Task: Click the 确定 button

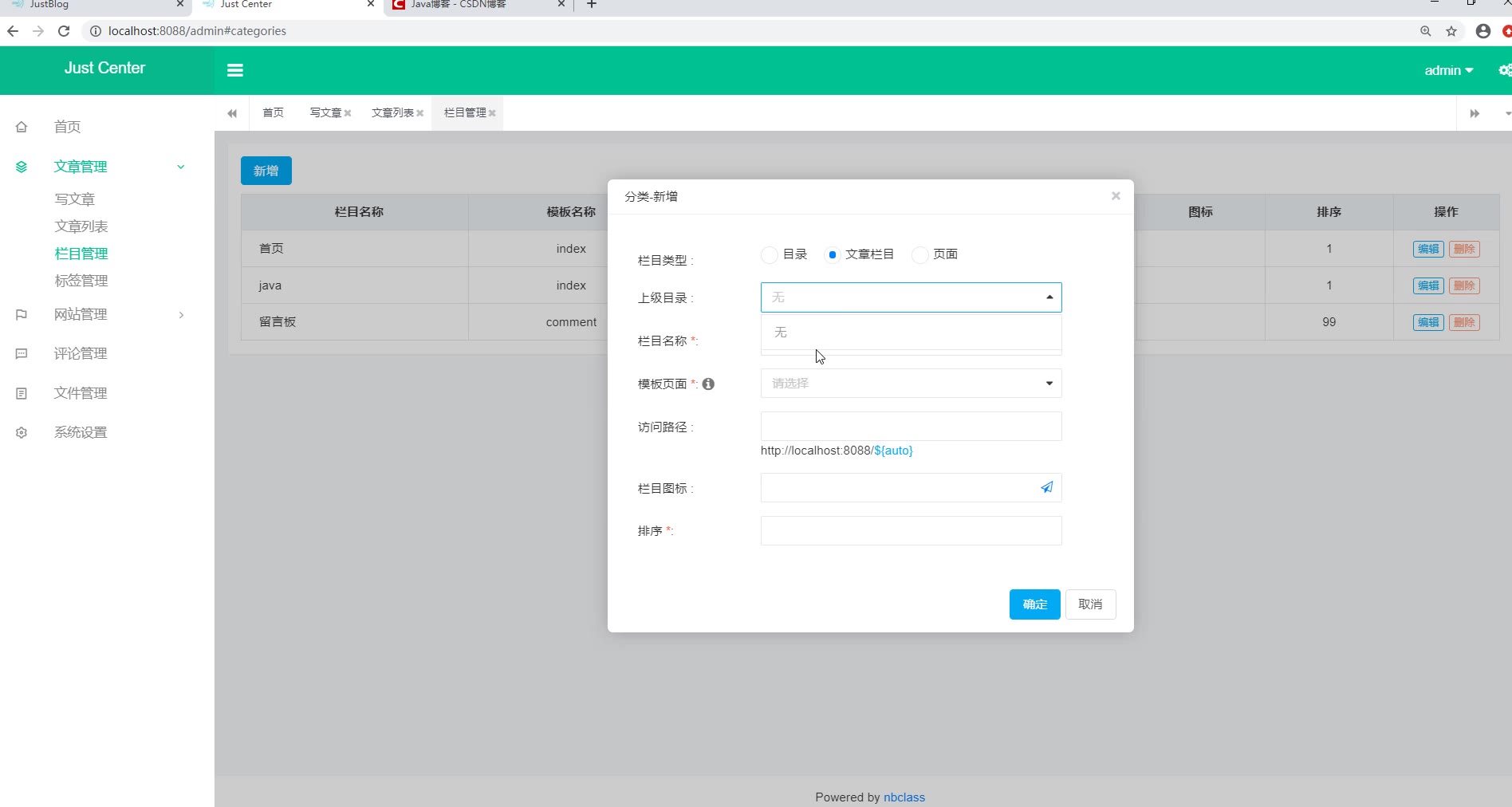Action: 1034,604
